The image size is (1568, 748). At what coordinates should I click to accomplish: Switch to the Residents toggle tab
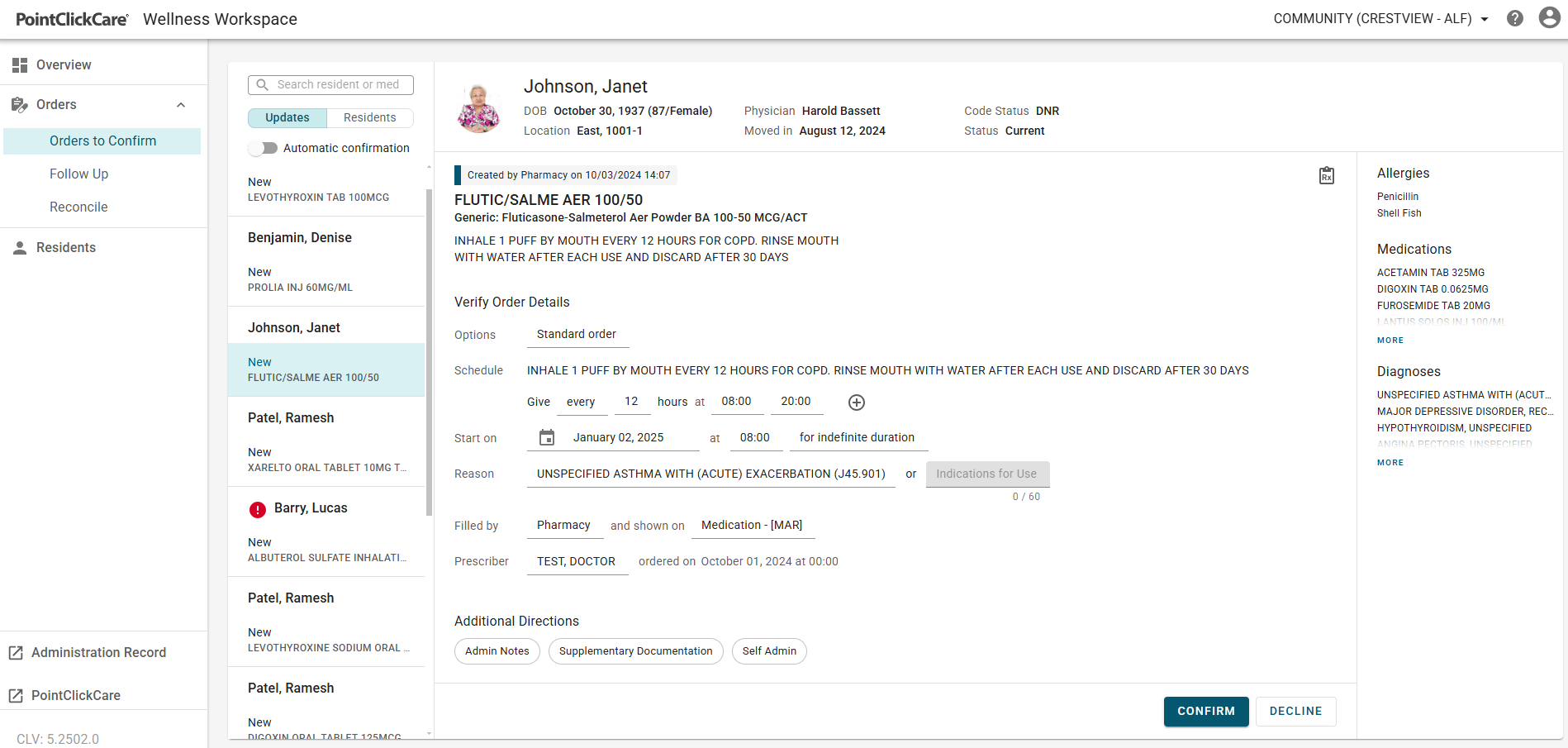(369, 117)
